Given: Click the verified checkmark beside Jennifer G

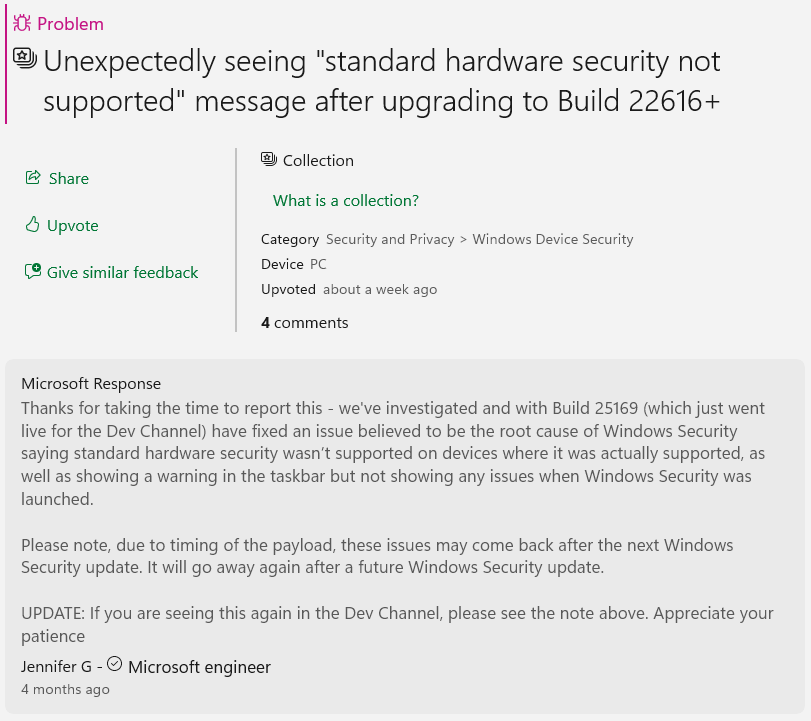Looking at the screenshot, I should click(x=115, y=663).
